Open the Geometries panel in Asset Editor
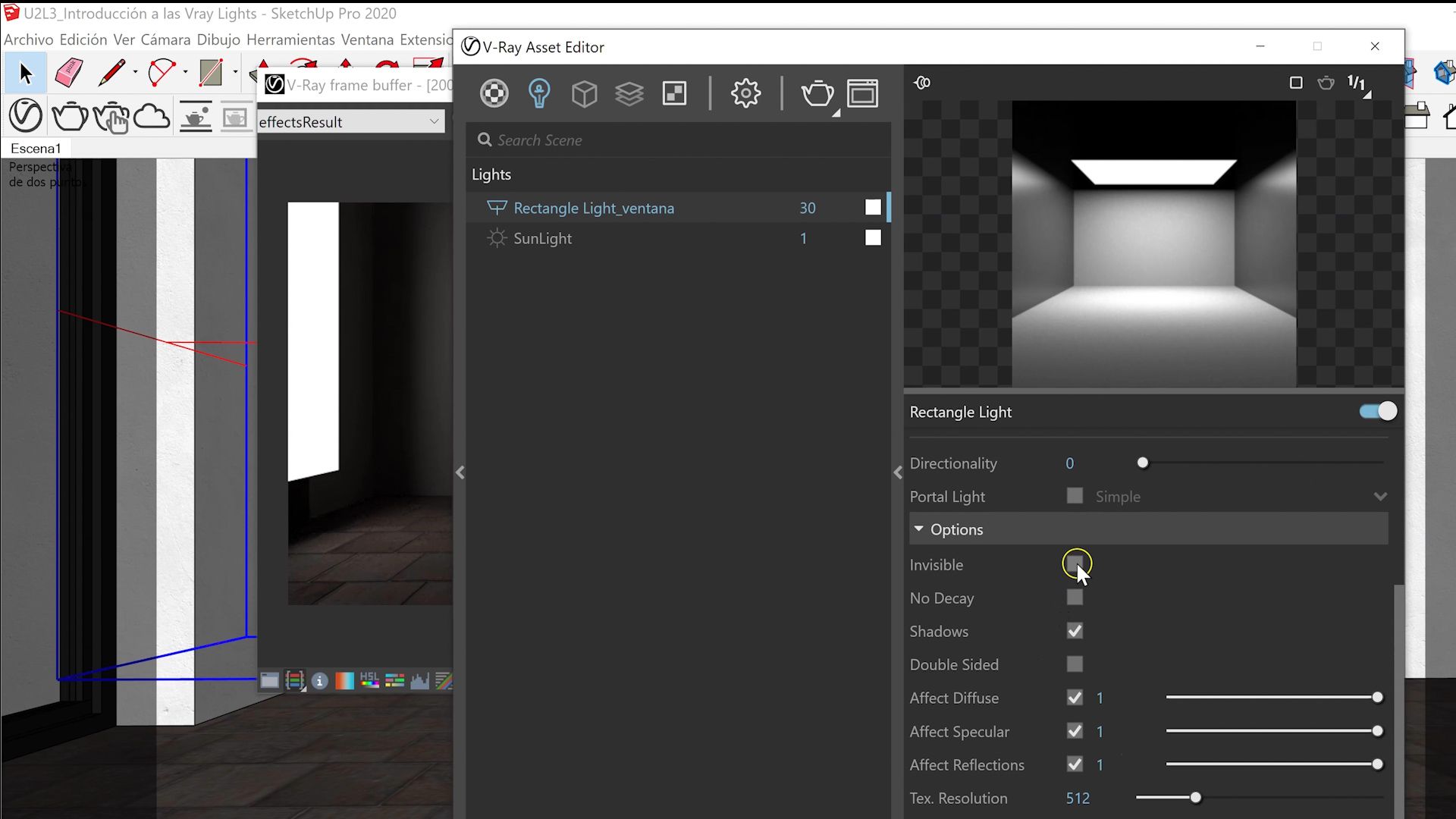 tap(584, 93)
